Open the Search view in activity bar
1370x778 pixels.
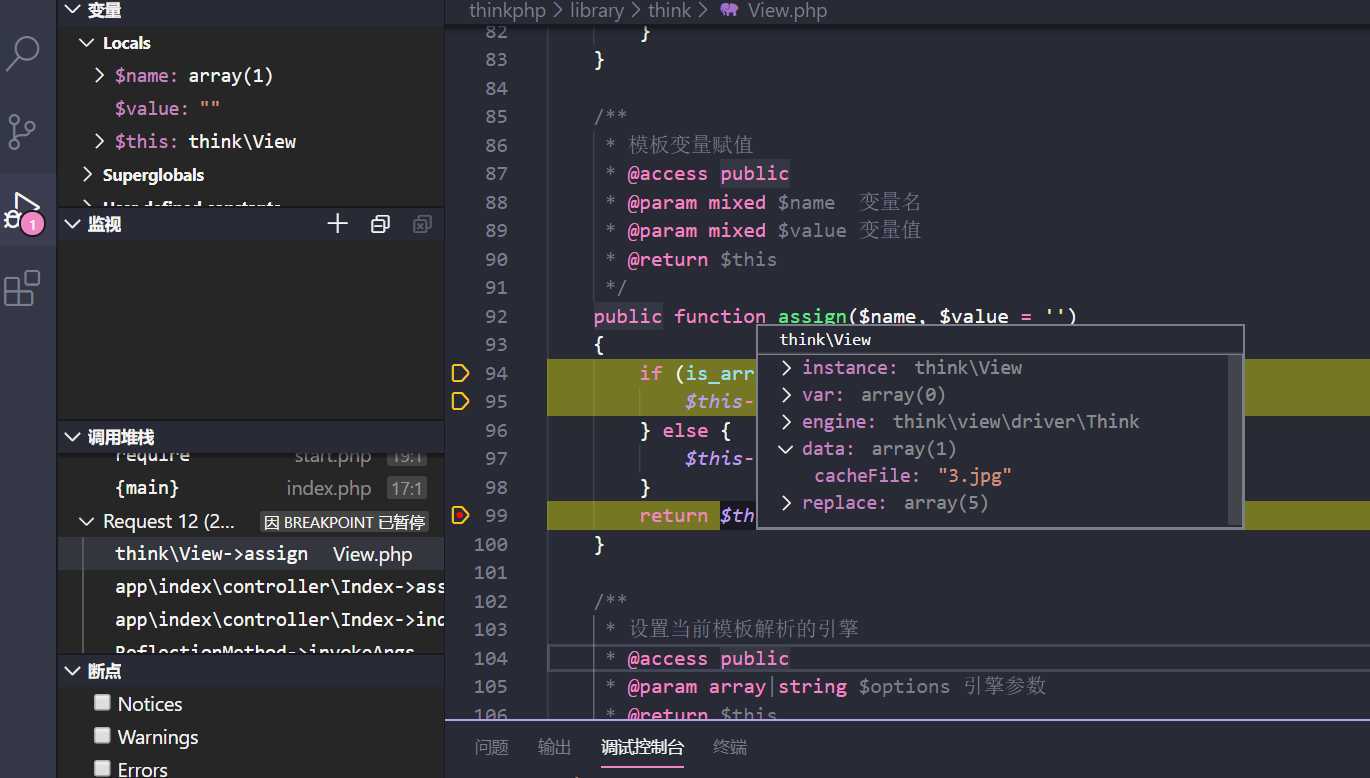point(22,53)
